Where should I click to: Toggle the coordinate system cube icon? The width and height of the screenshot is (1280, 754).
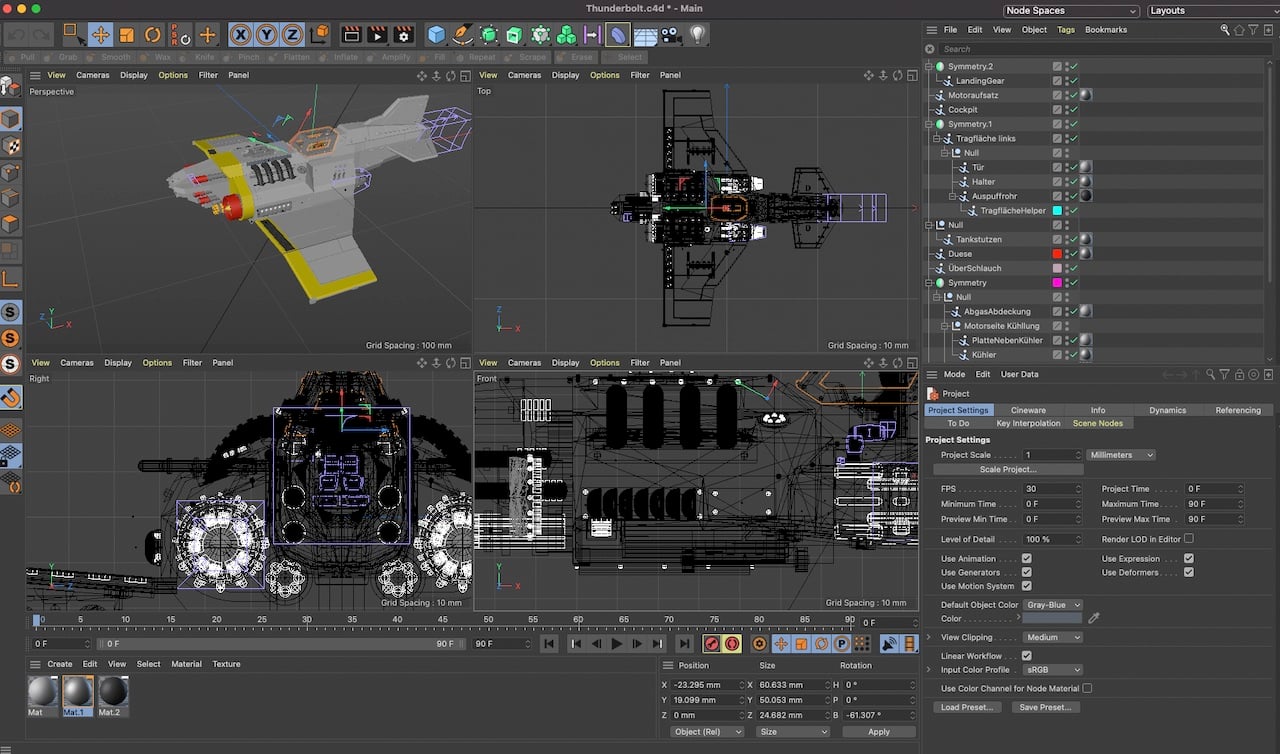(x=319, y=35)
